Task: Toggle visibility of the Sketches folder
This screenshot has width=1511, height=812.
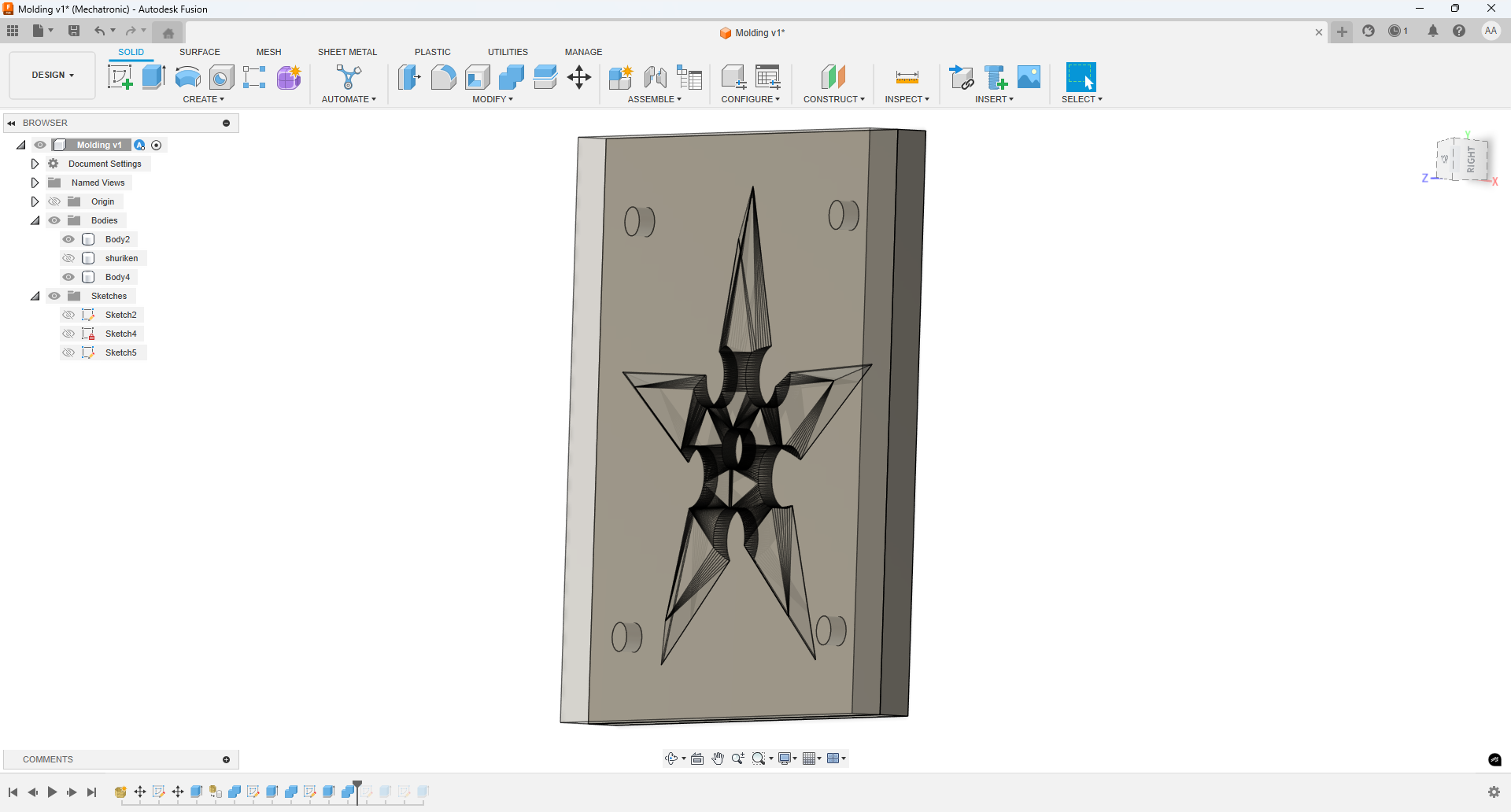Action: tap(54, 296)
